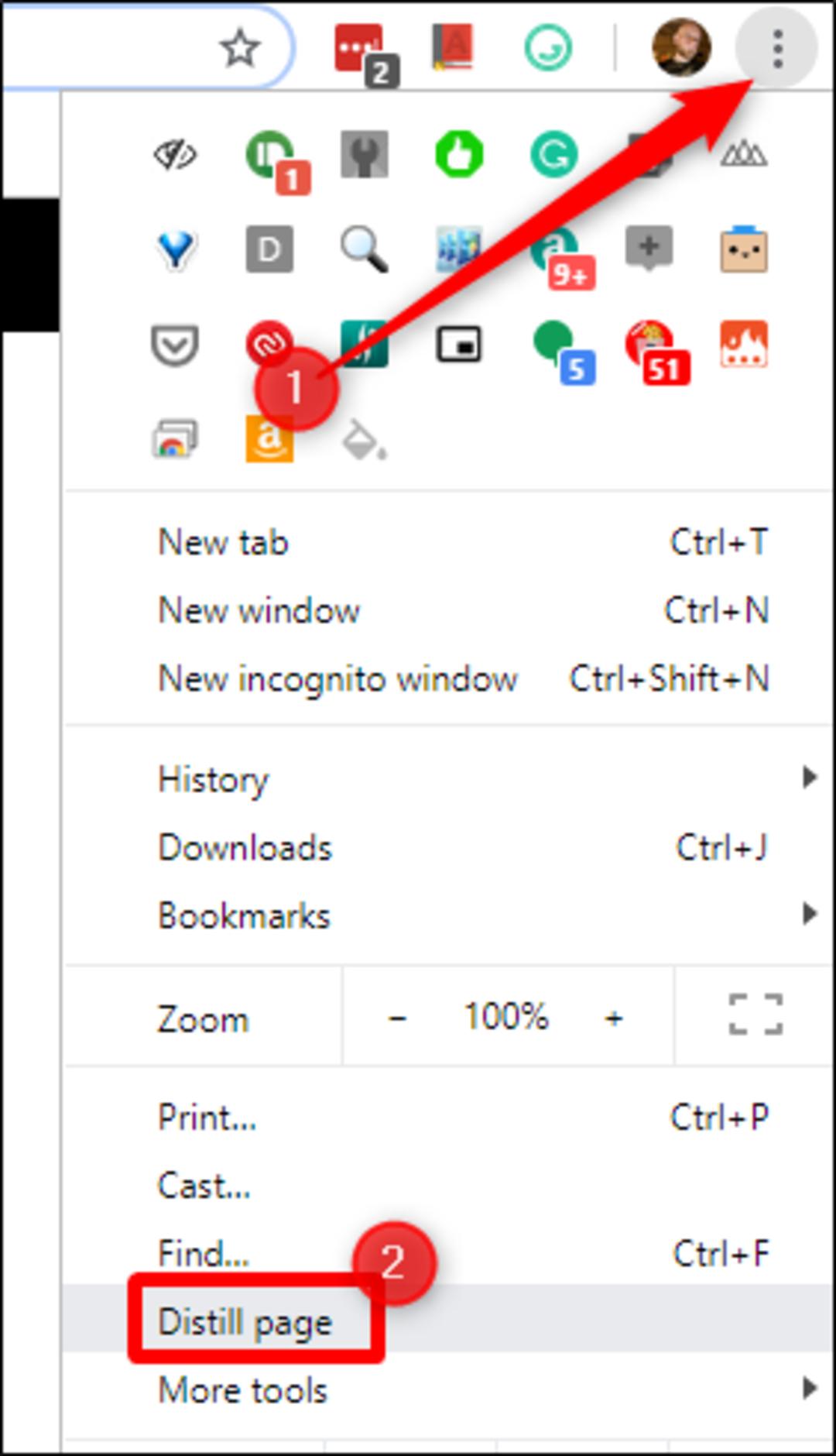Click the orange Amazon extension icon
Screen dimensions: 836x1456
point(269,439)
